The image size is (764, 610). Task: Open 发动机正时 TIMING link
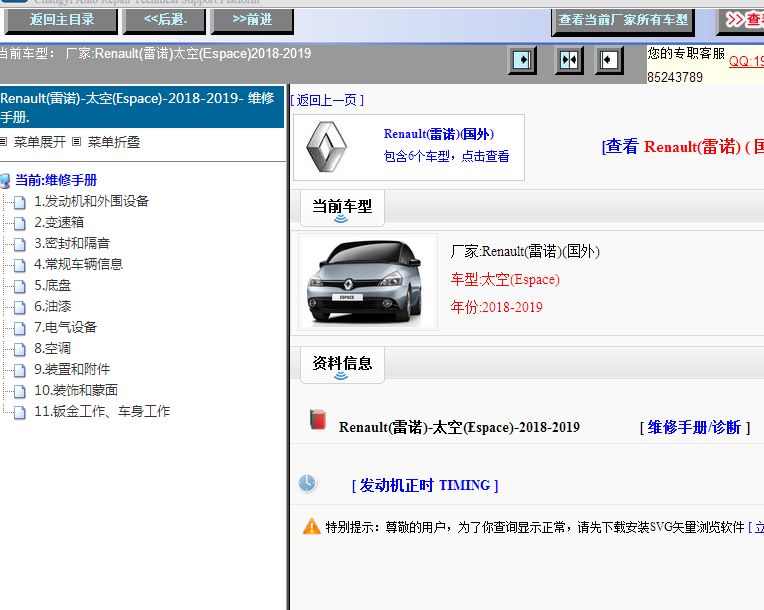tap(425, 485)
